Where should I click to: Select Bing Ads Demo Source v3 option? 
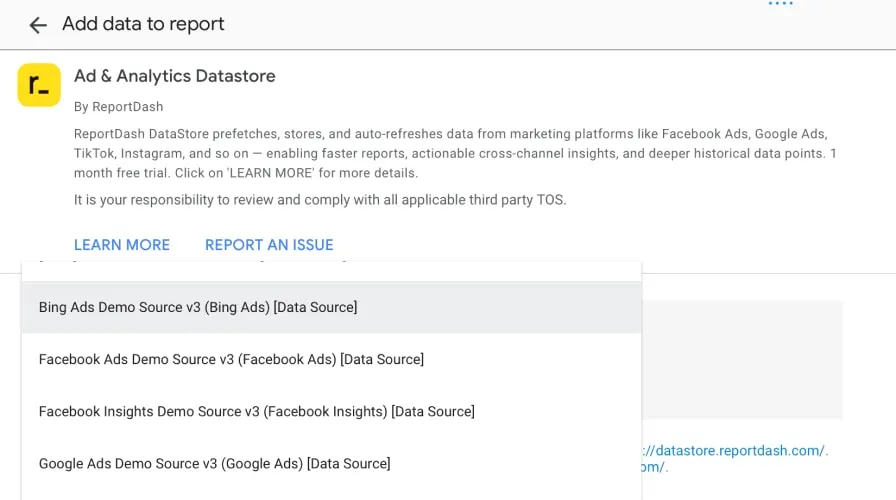coord(331,307)
